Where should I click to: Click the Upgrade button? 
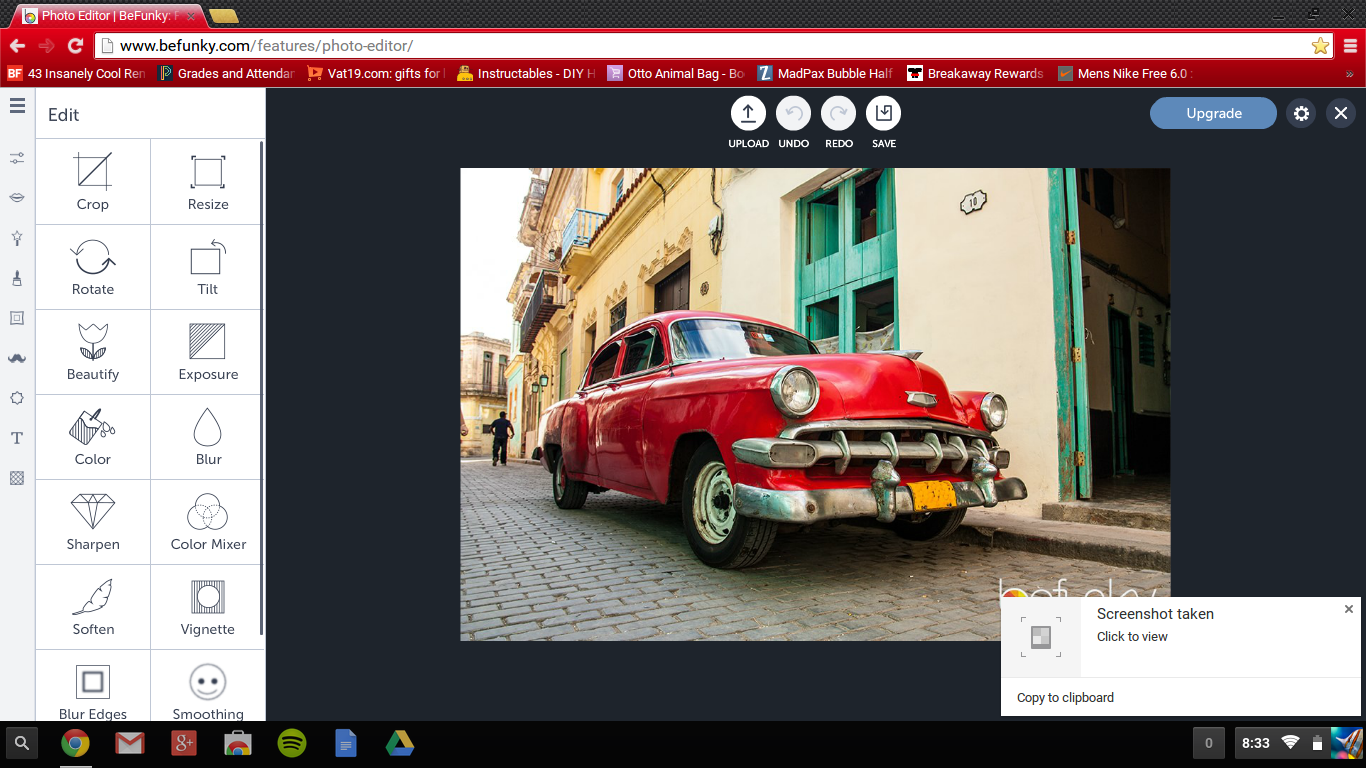tap(1214, 113)
